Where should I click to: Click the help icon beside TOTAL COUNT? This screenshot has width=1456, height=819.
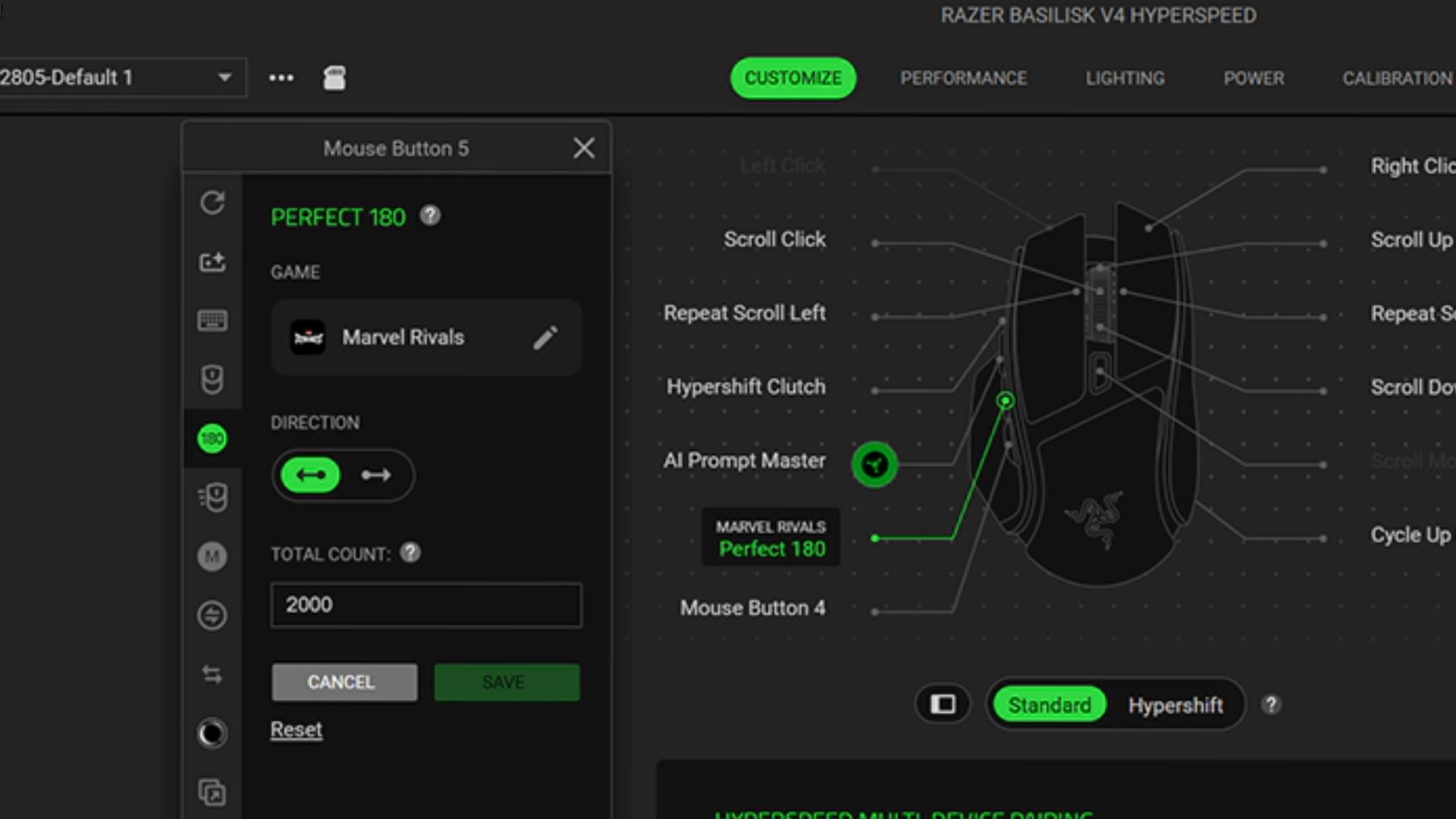(x=410, y=553)
